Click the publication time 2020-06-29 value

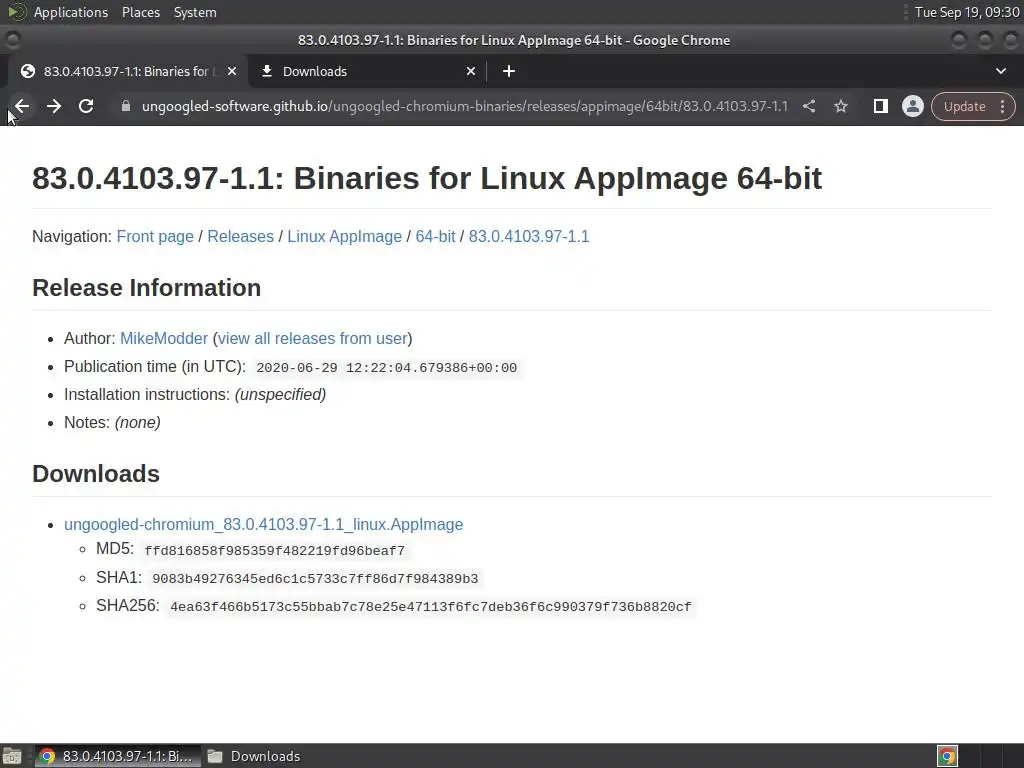[x=386, y=368]
